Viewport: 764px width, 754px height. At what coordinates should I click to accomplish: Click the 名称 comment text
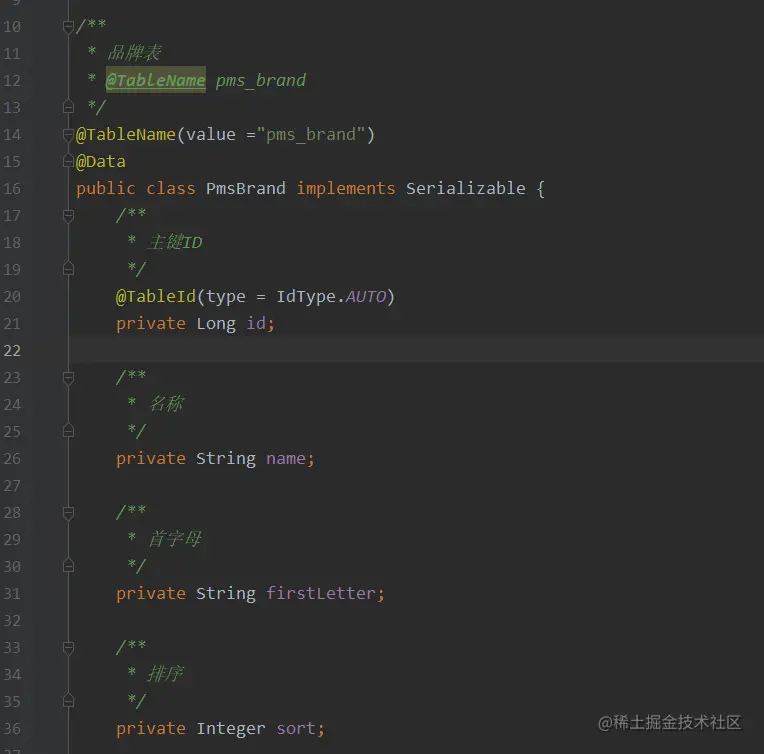point(166,404)
